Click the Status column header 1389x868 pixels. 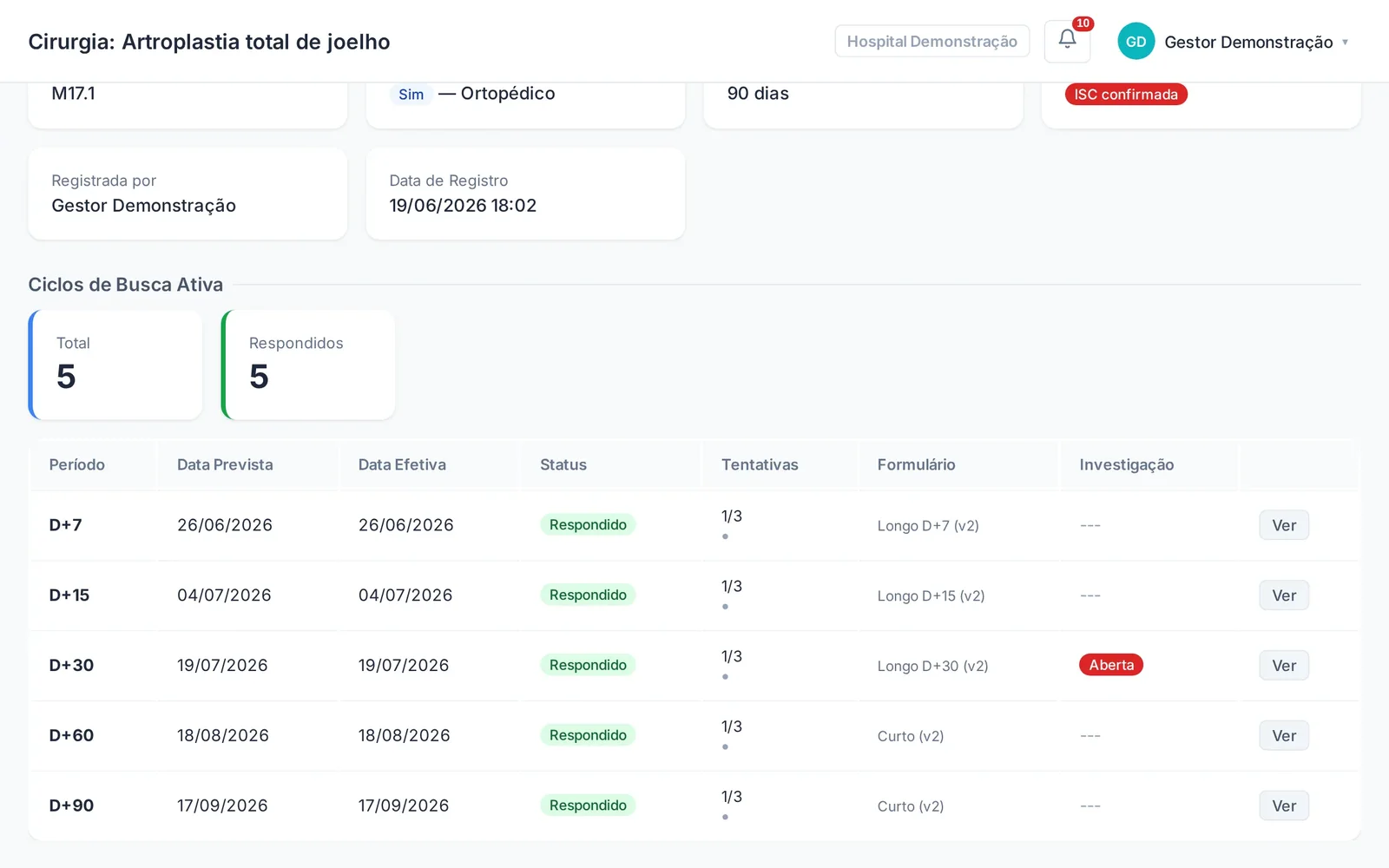click(563, 464)
